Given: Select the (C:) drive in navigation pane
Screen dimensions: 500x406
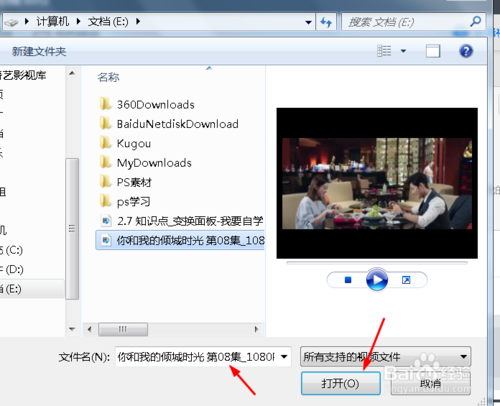Looking at the screenshot, I should pyautogui.click(x=12, y=250).
